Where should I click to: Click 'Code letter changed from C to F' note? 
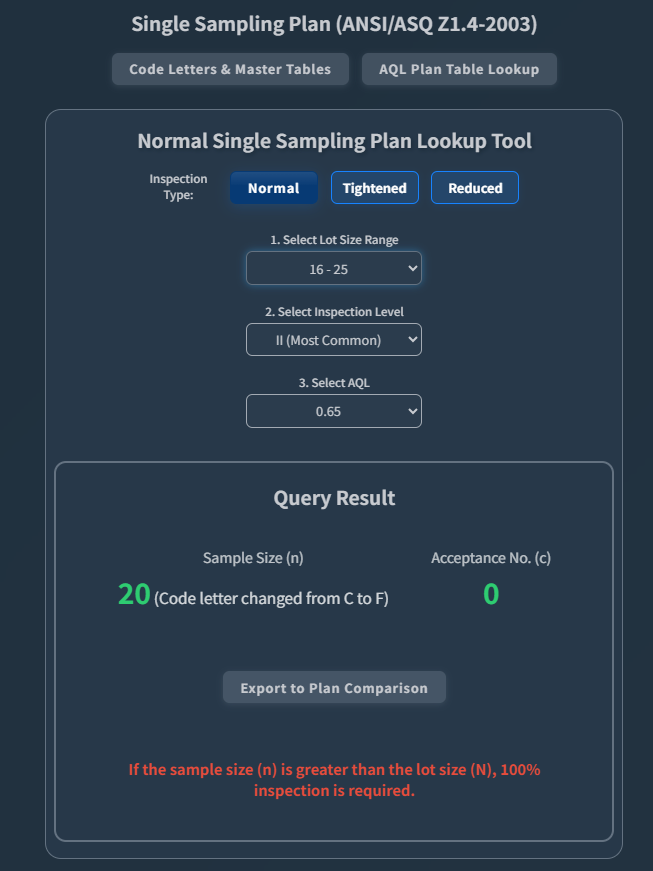[x=271, y=598]
